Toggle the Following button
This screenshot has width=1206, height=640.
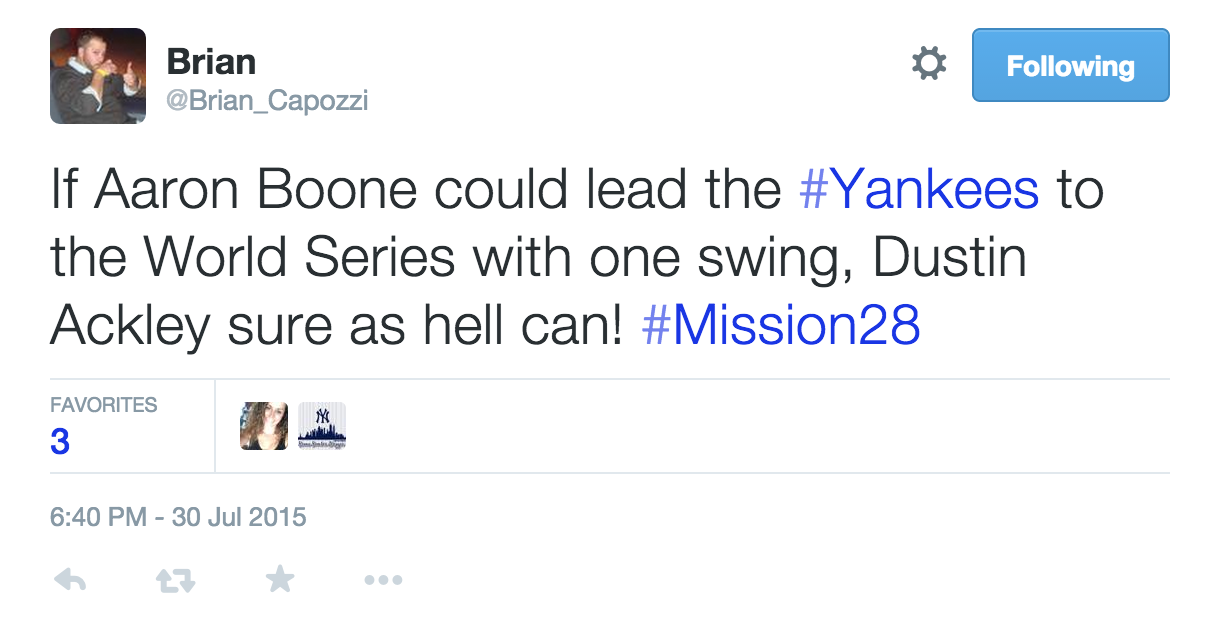(1070, 66)
